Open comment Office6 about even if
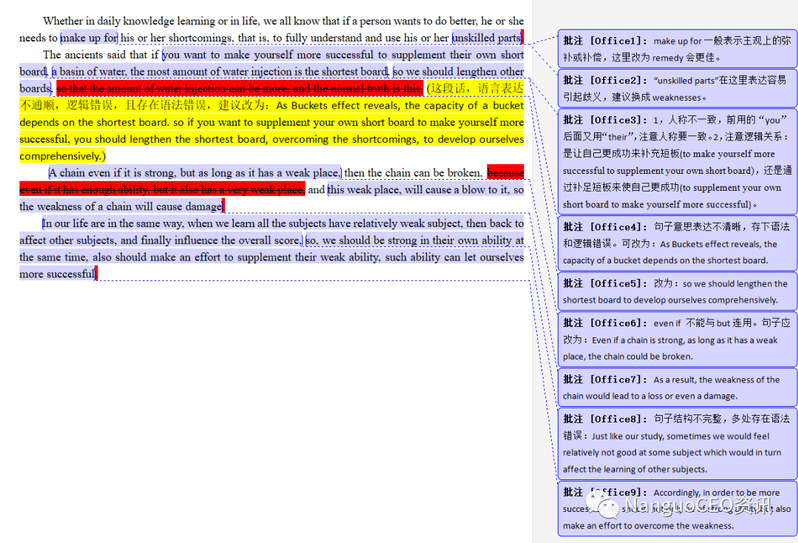Viewport: 798px width, 543px height. click(677, 339)
